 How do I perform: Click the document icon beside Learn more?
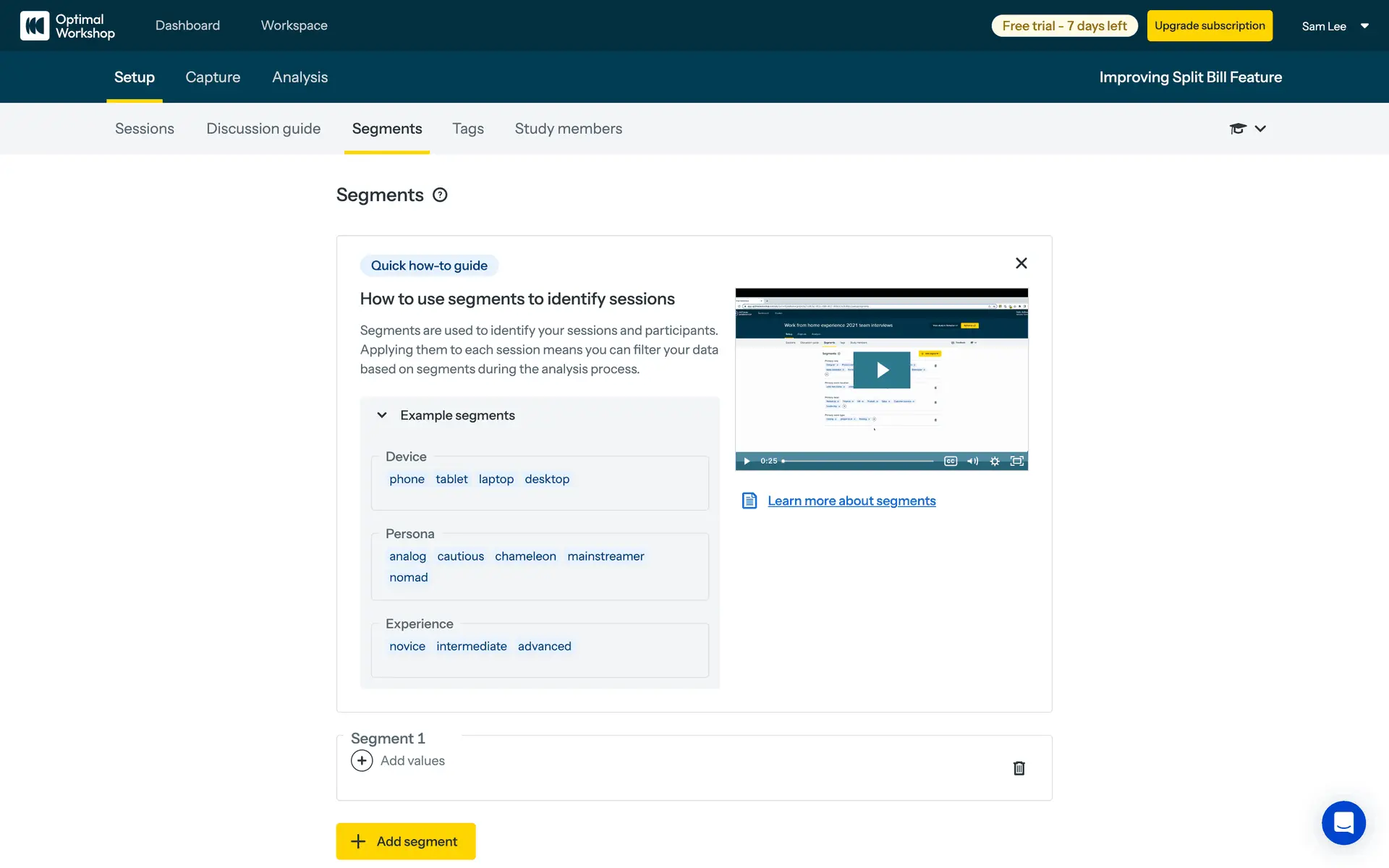pyautogui.click(x=749, y=501)
